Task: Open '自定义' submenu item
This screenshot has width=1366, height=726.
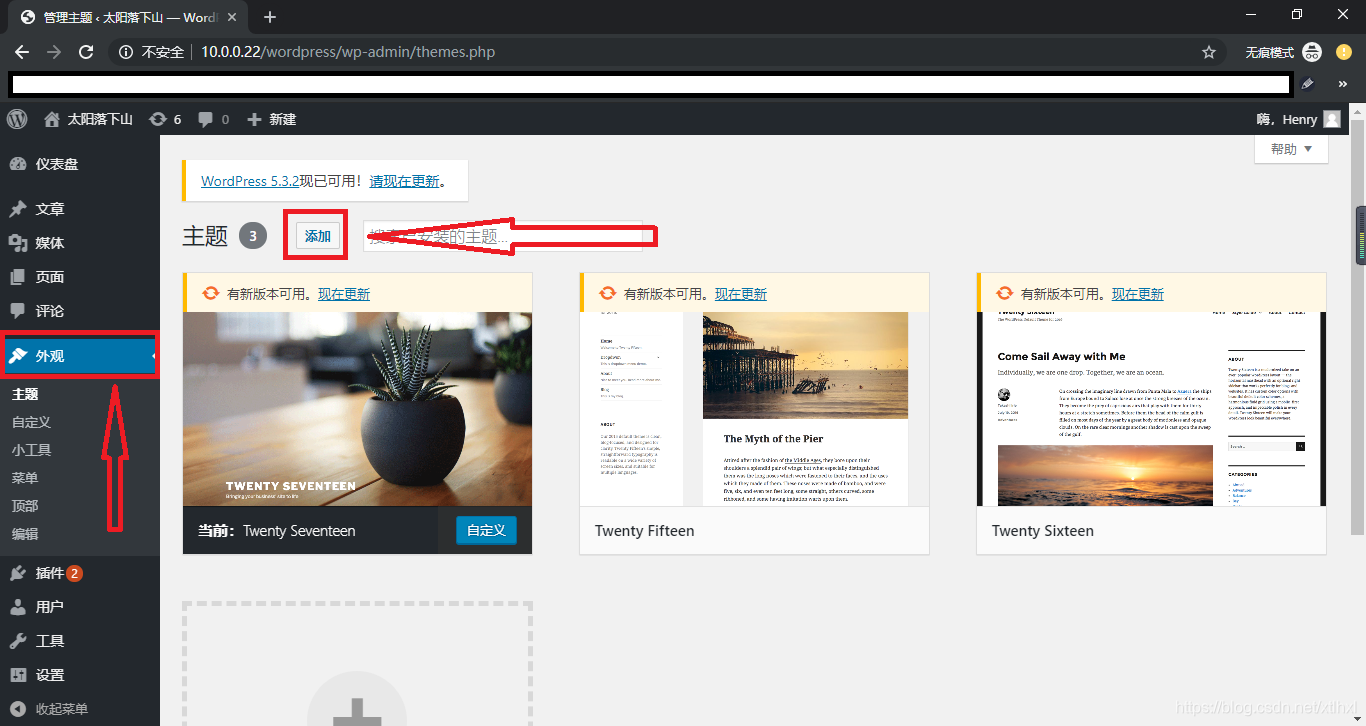Action: pyautogui.click(x=31, y=422)
